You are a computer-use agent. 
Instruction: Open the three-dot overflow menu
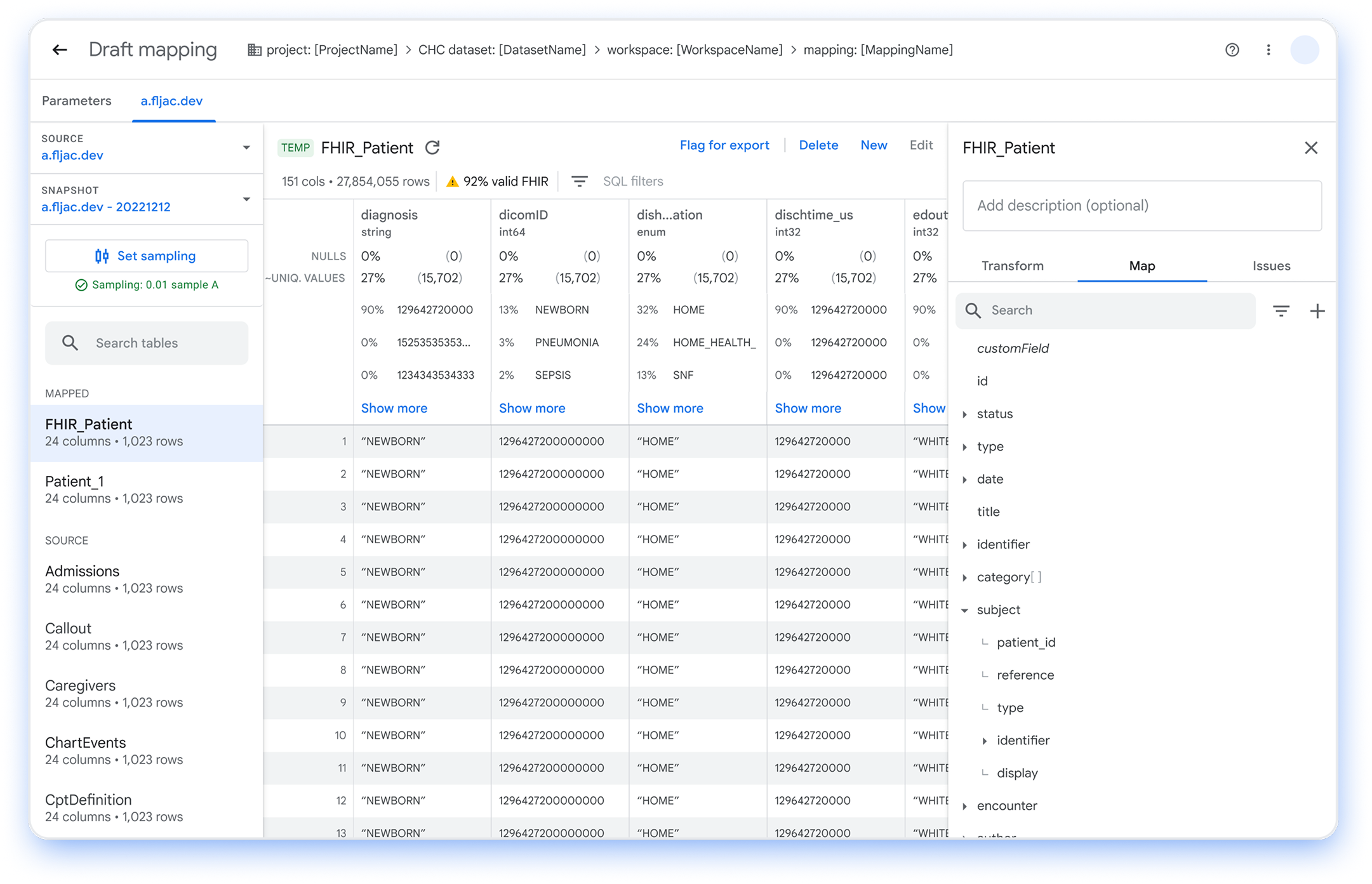point(1268,49)
